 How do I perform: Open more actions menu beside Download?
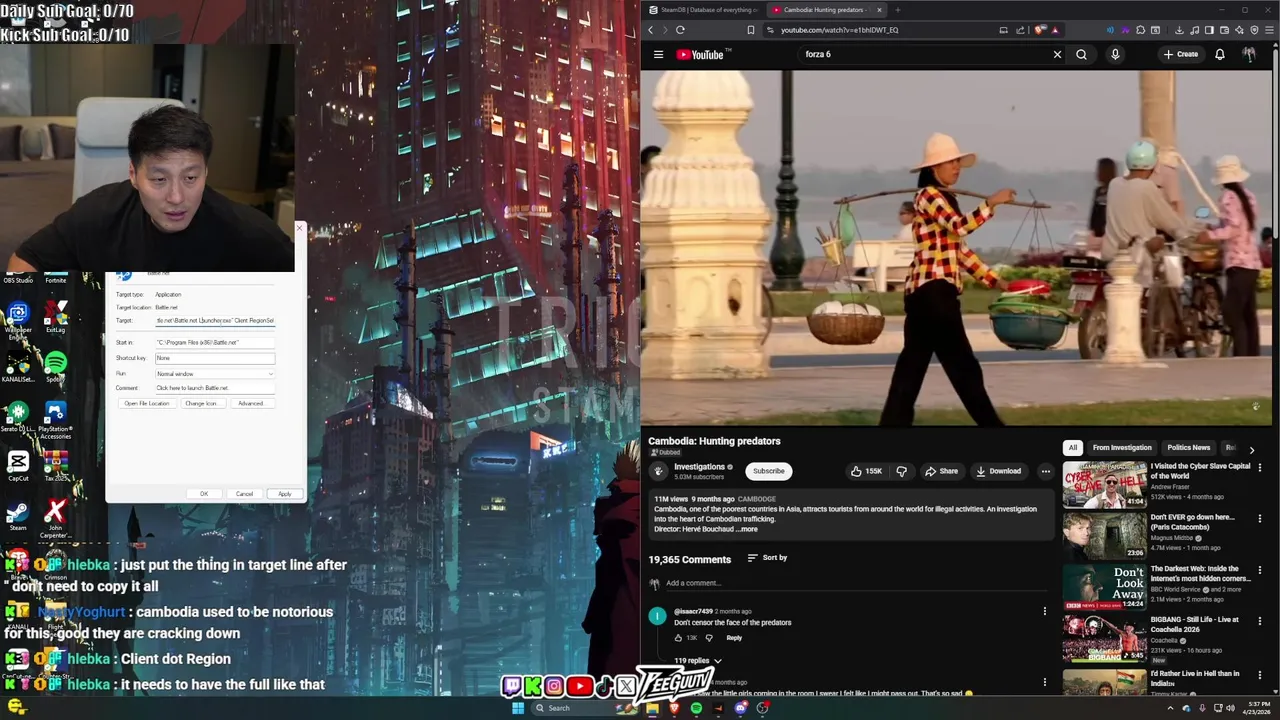tap(1045, 471)
